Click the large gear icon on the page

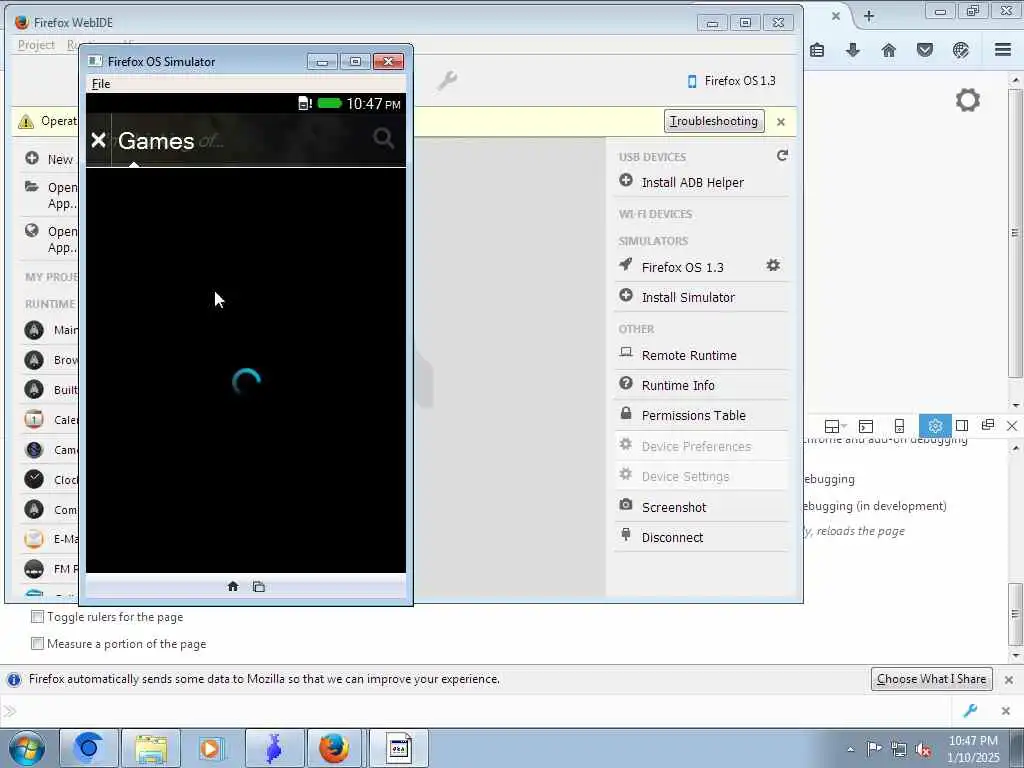pos(967,100)
